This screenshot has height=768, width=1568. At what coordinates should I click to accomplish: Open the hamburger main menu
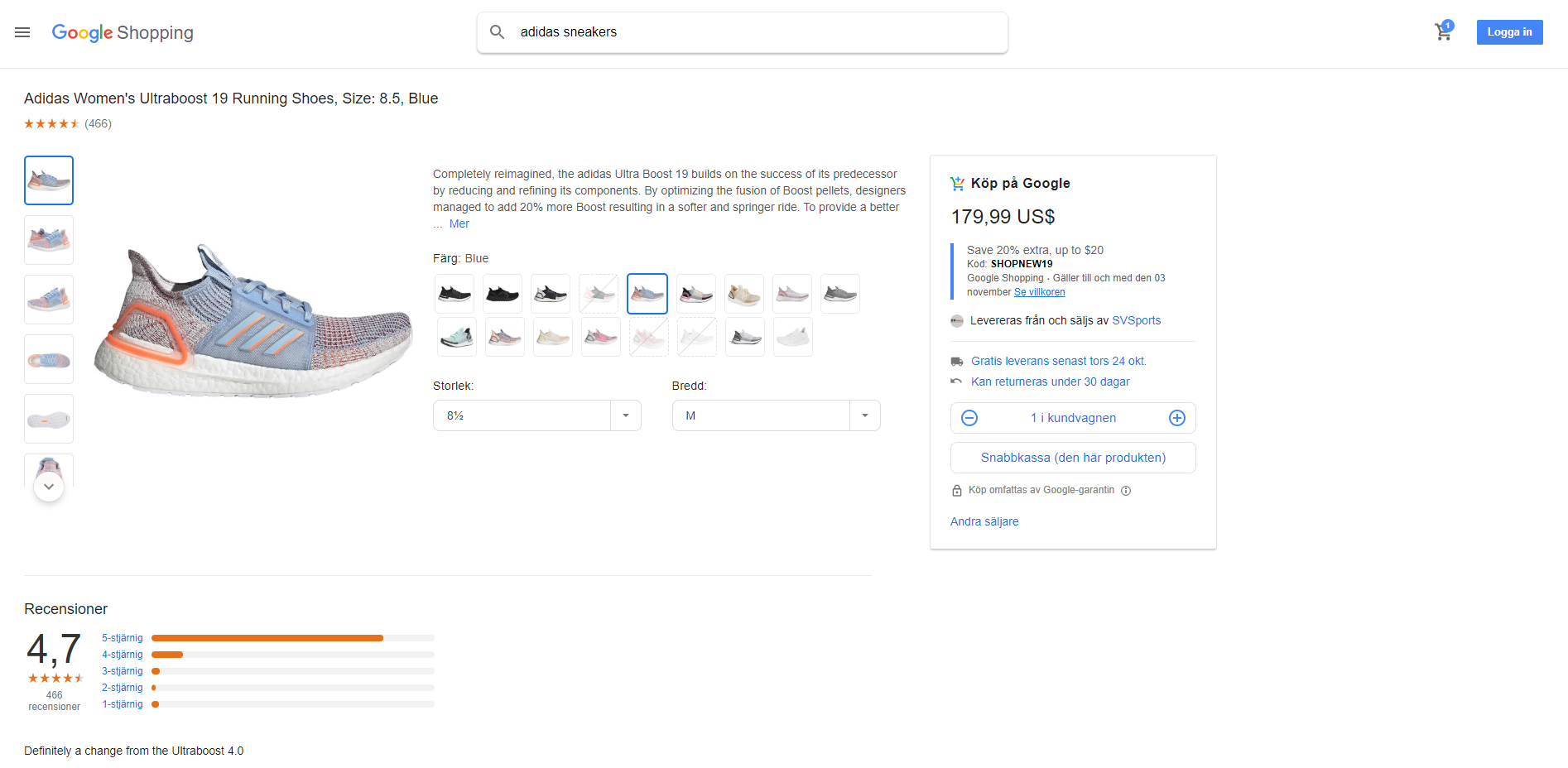pyautogui.click(x=22, y=32)
